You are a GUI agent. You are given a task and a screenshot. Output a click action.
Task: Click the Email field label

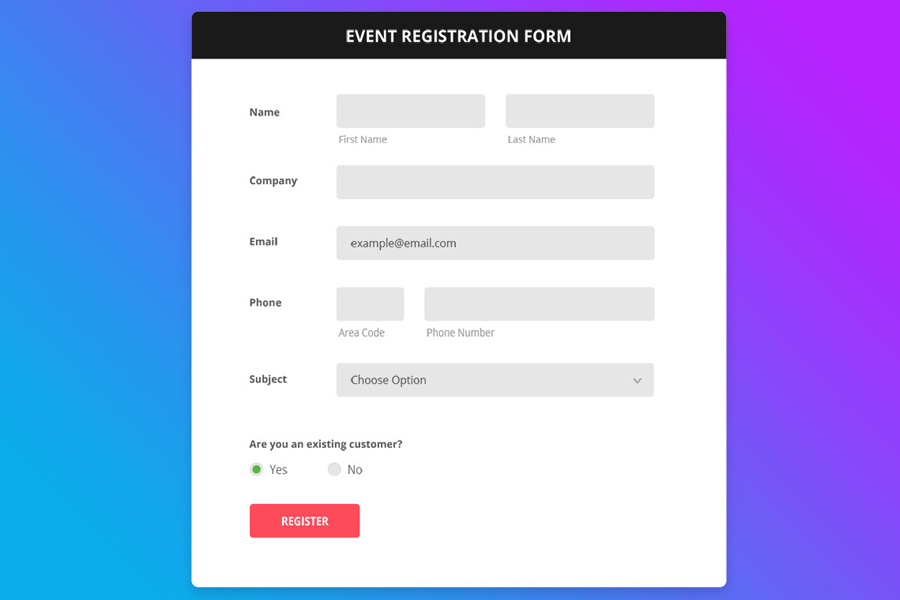263,242
